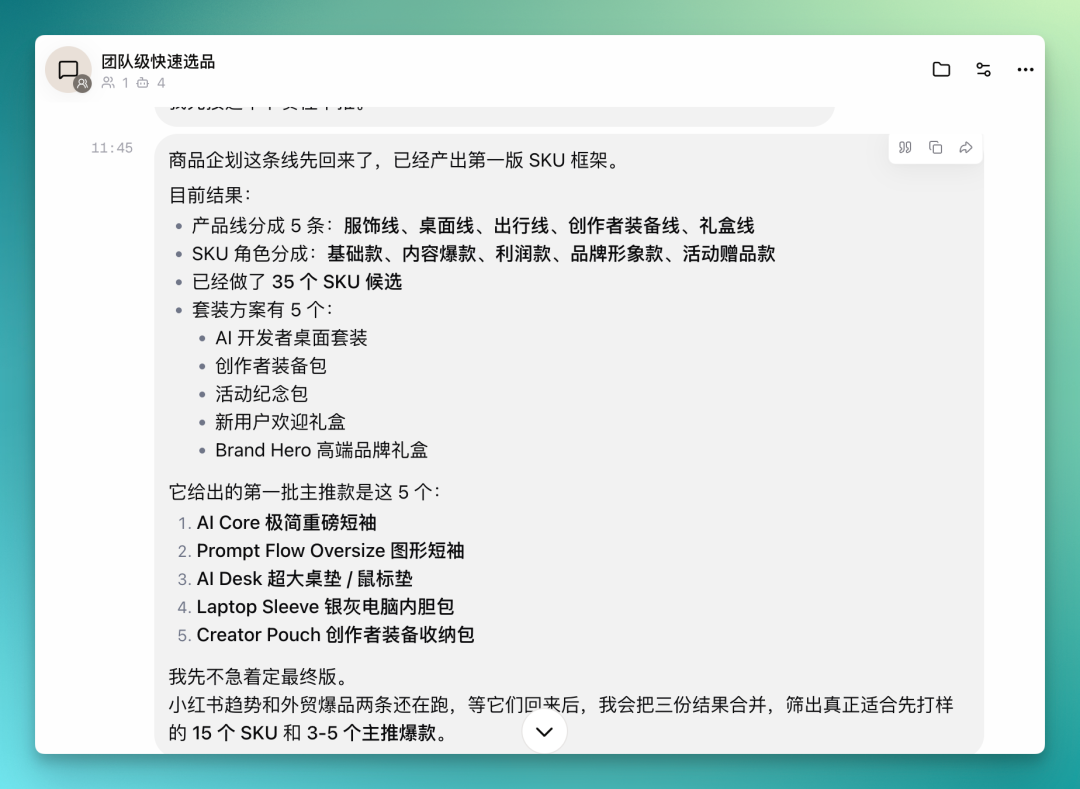Click list item 创作者装备包
Screen dimensions: 1080x789
[271, 366]
